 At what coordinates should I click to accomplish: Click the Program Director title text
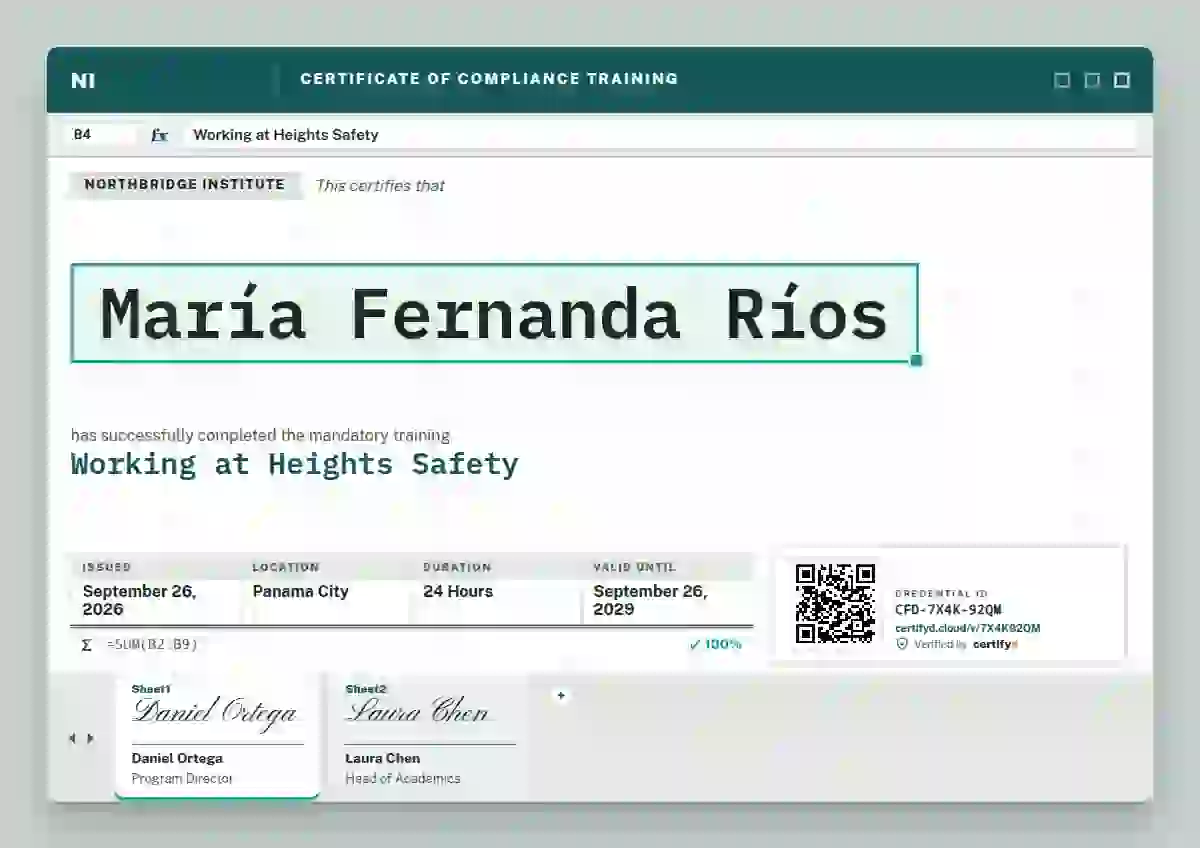pos(182,778)
